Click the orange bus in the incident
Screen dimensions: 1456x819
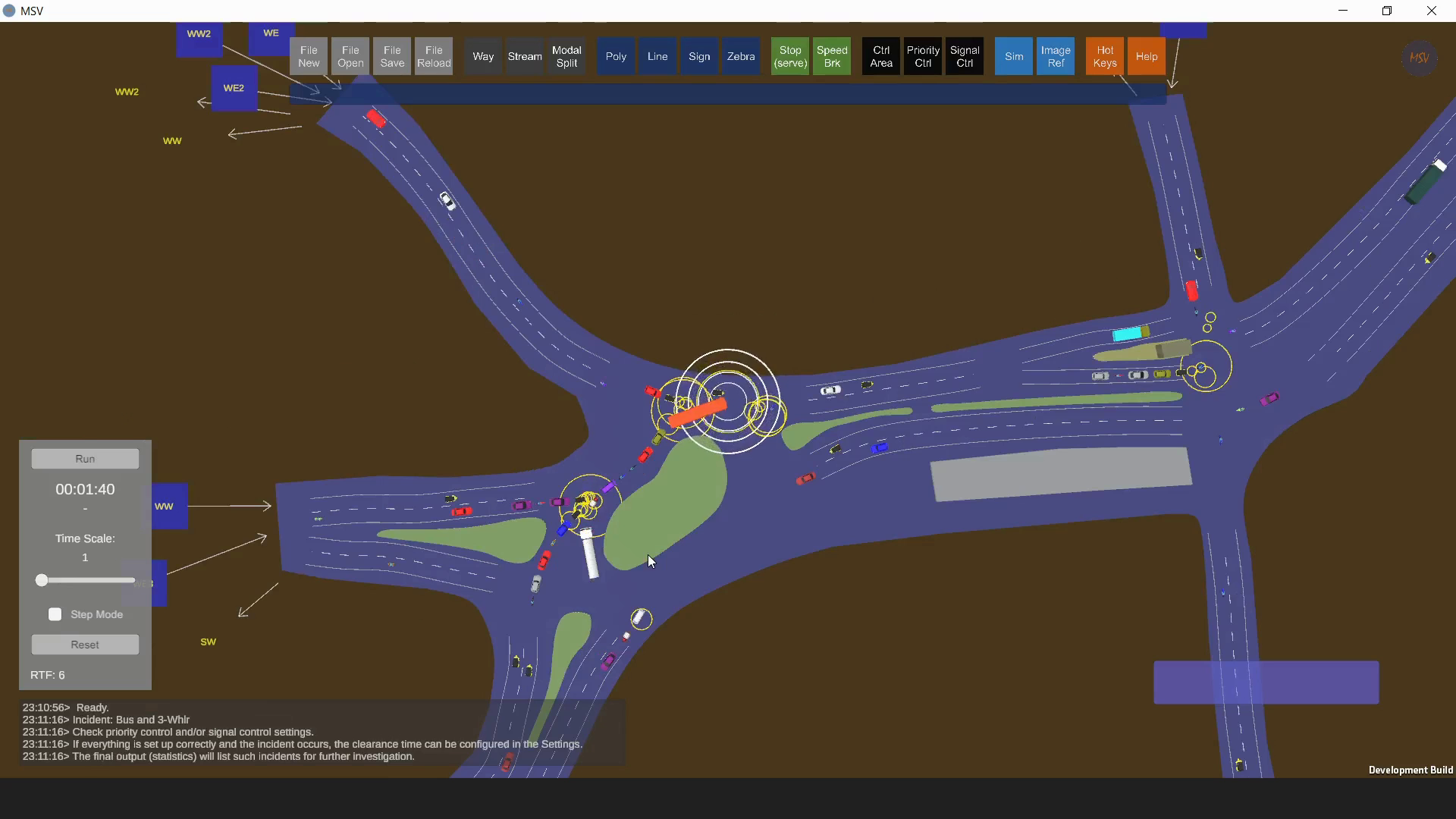698,413
